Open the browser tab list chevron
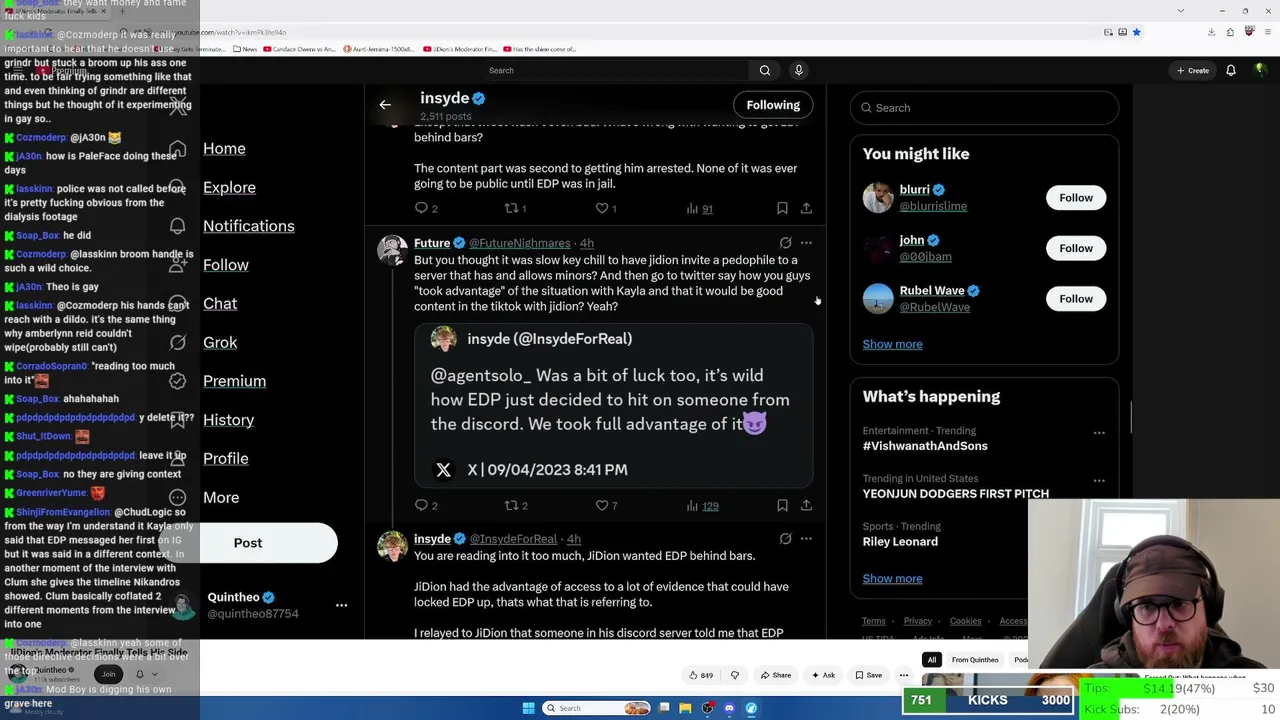Viewport: 1280px width, 720px height. tap(1181, 11)
